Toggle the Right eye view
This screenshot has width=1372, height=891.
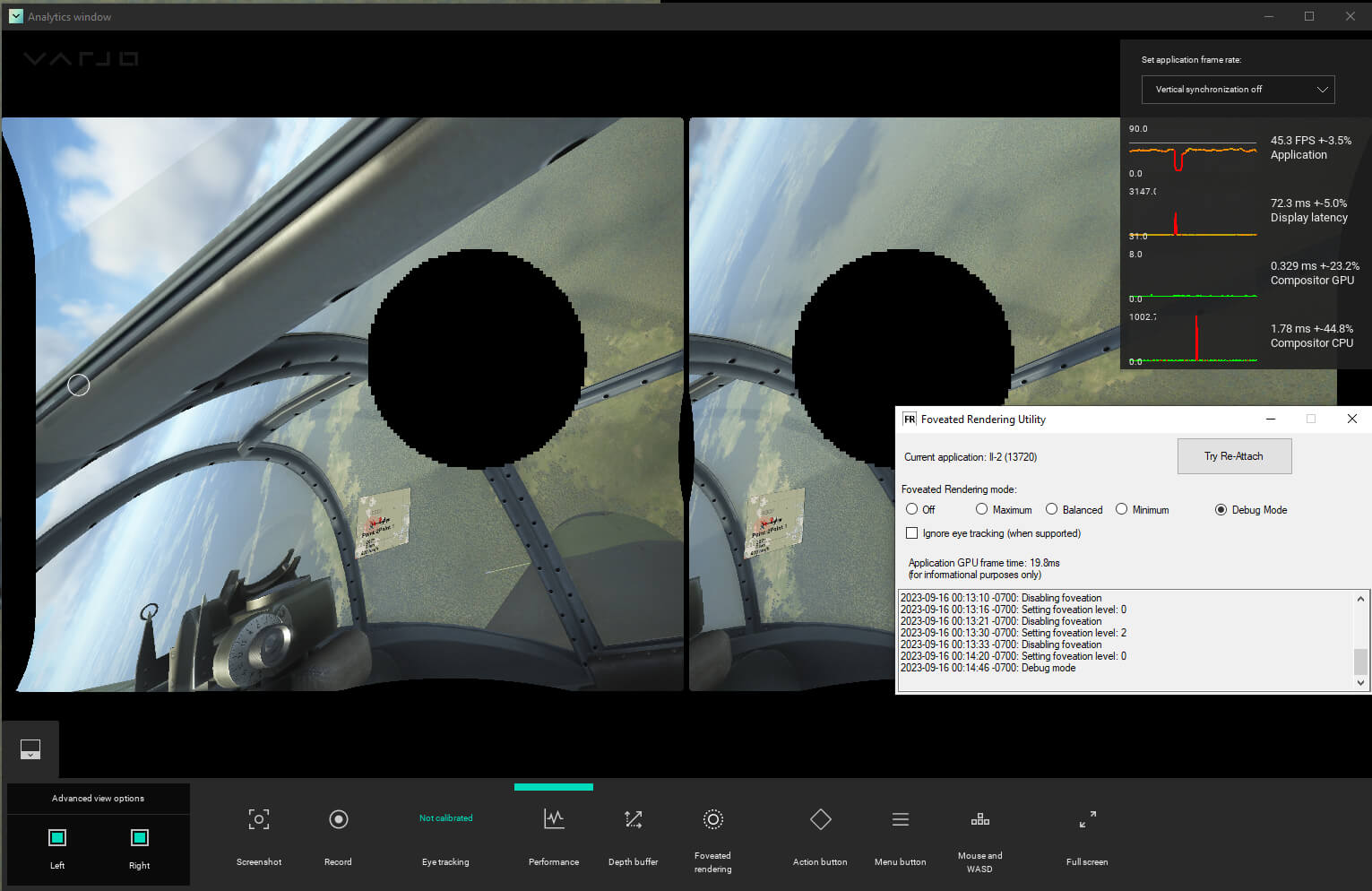140,838
